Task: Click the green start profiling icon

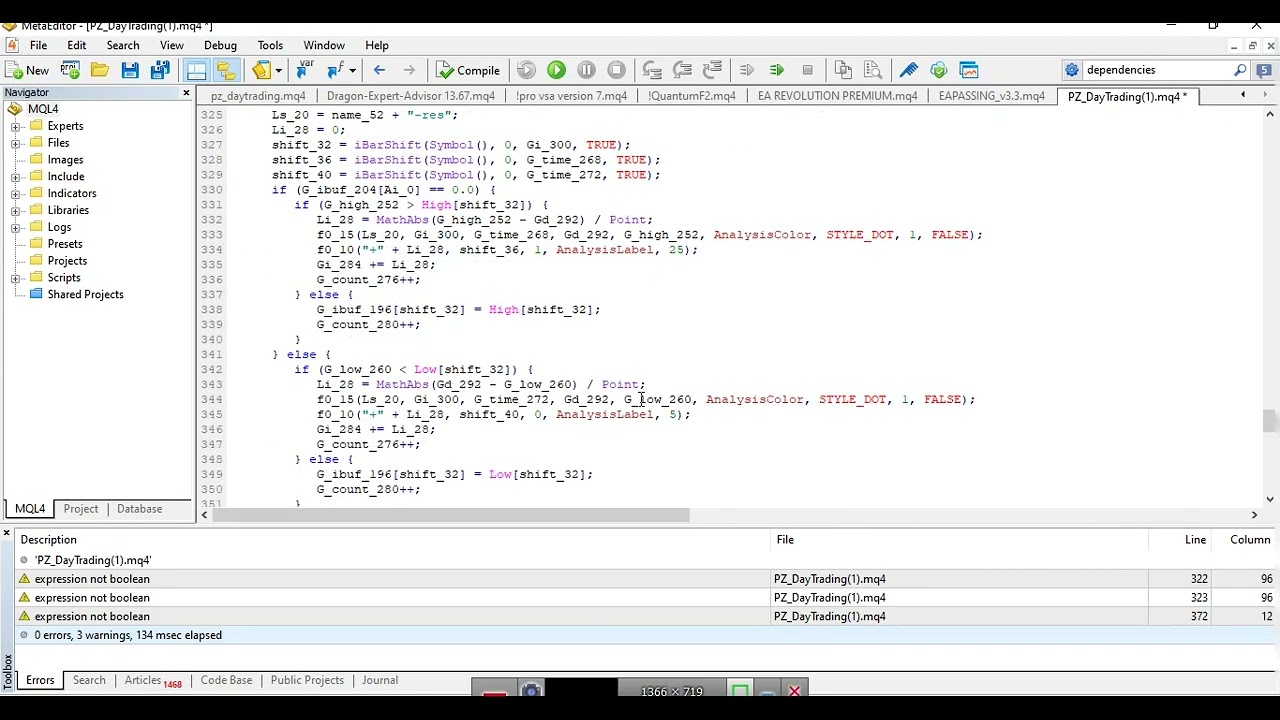Action: click(x=777, y=70)
